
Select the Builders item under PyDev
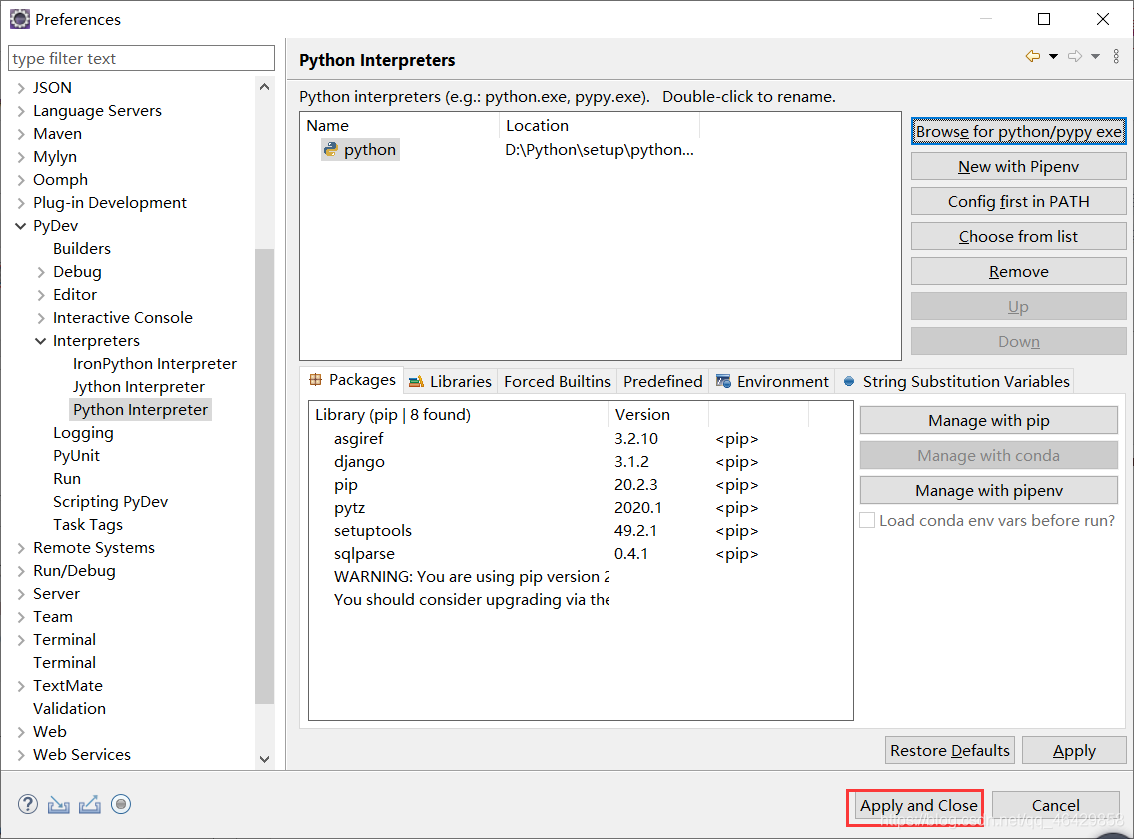(82, 249)
